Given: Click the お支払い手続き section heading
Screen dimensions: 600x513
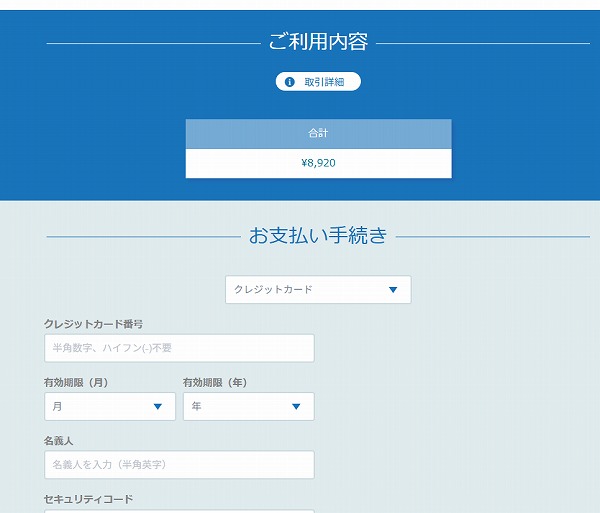Looking at the screenshot, I should pyautogui.click(x=318, y=236).
